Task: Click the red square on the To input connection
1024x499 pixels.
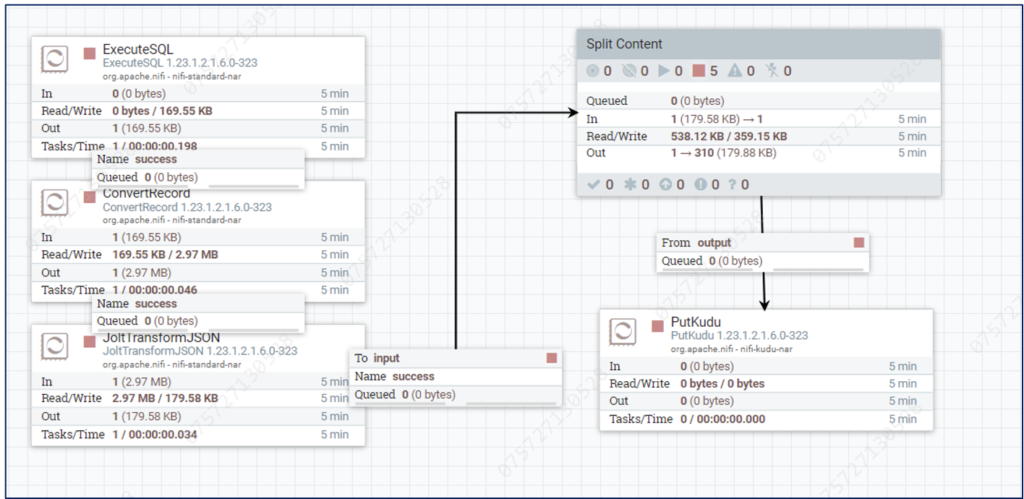Action: pos(552,358)
